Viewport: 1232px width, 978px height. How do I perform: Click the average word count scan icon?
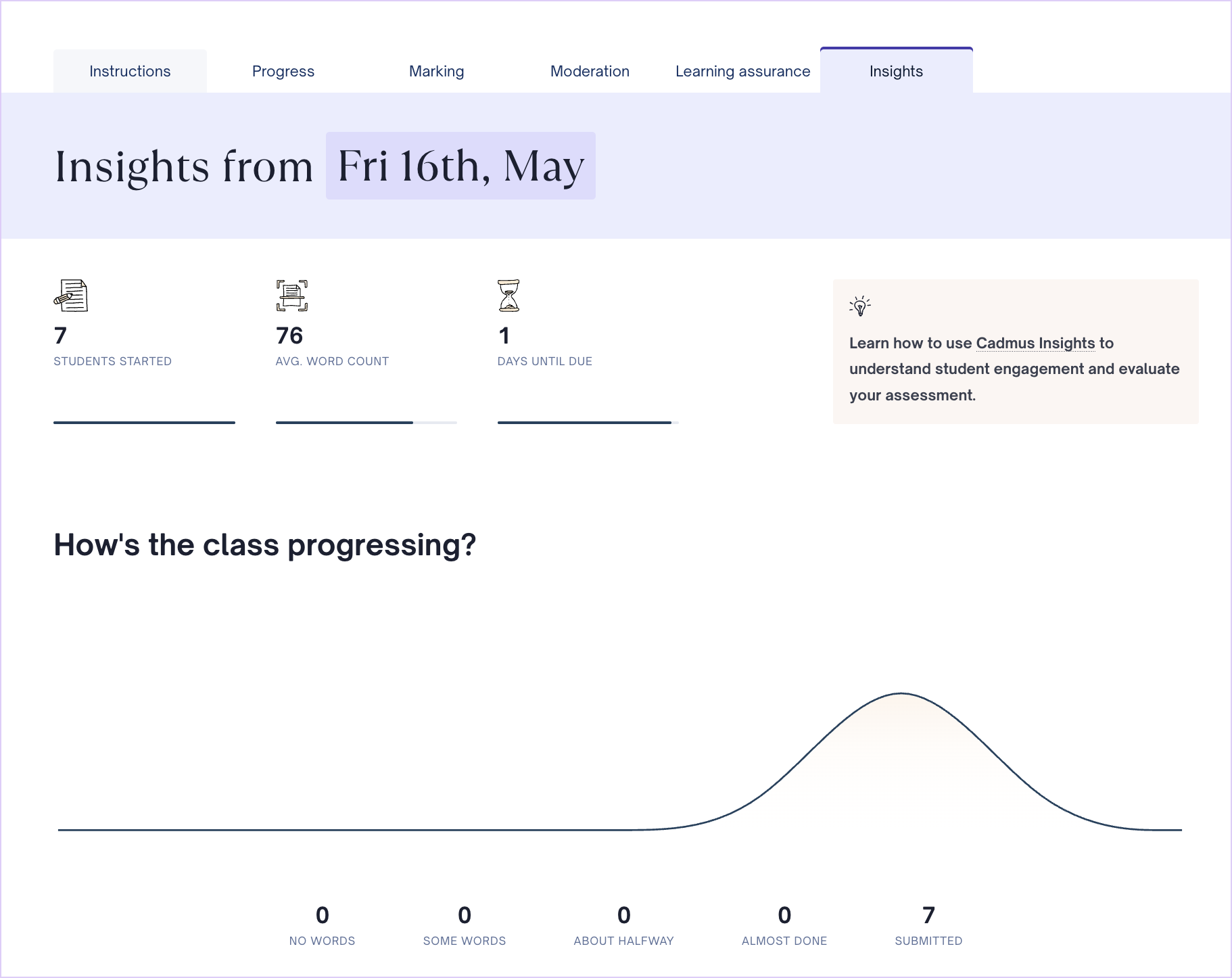[292, 296]
